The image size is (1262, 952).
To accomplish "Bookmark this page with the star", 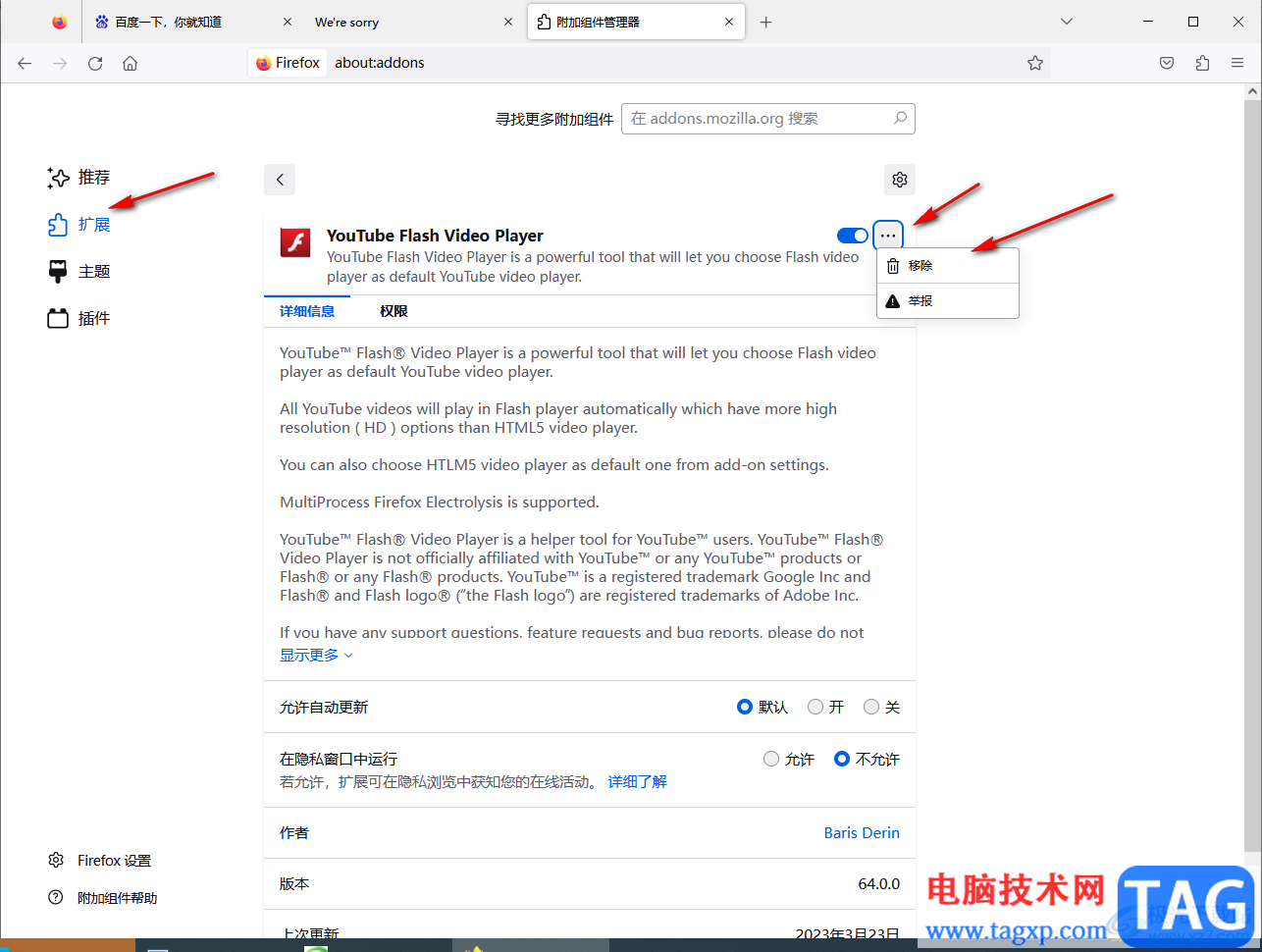I will [x=1035, y=63].
